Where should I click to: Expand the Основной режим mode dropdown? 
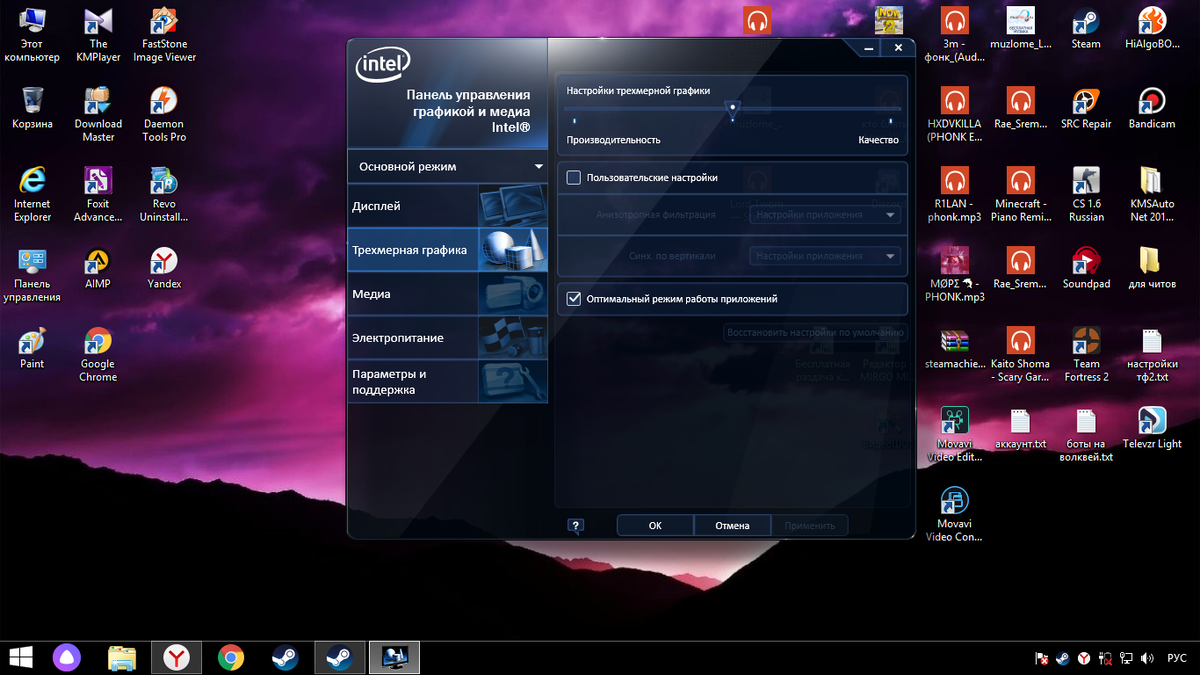click(x=447, y=166)
